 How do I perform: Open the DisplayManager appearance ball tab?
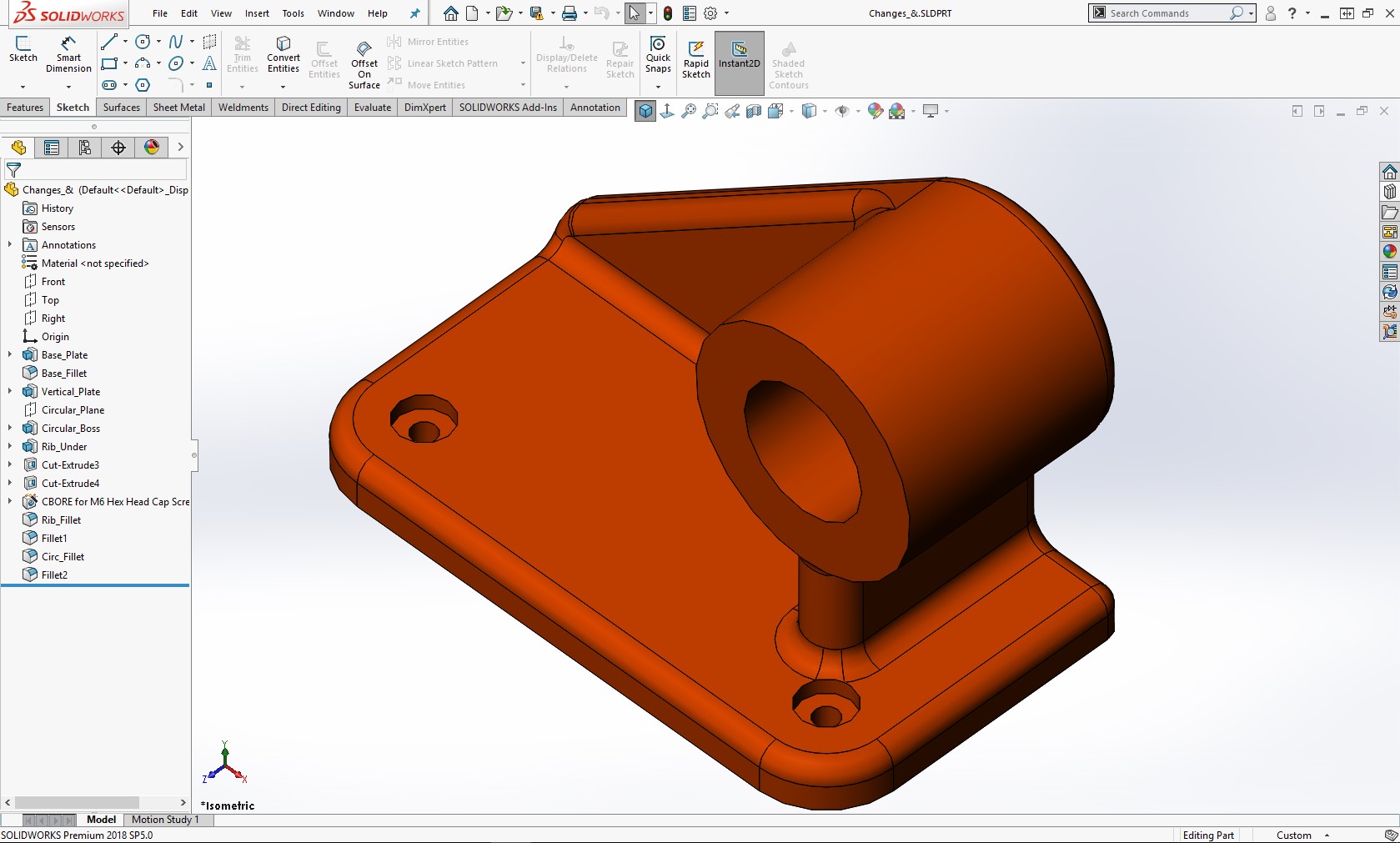(152, 148)
